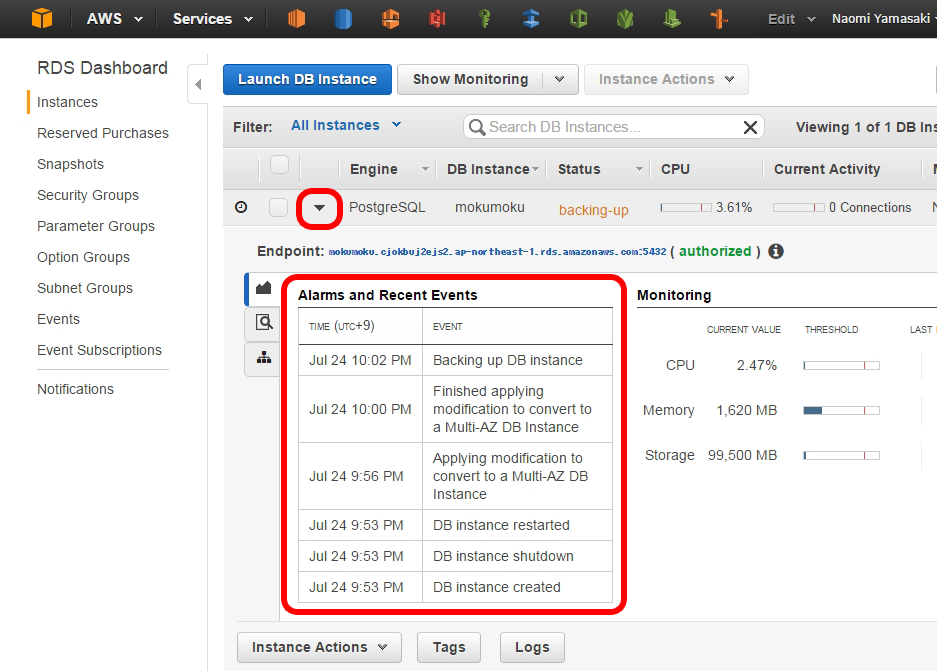The height and width of the screenshot is (671, 937).
Task: Click the Storage threshold bar
Action: pyautogui.click(x=841, y=456)
